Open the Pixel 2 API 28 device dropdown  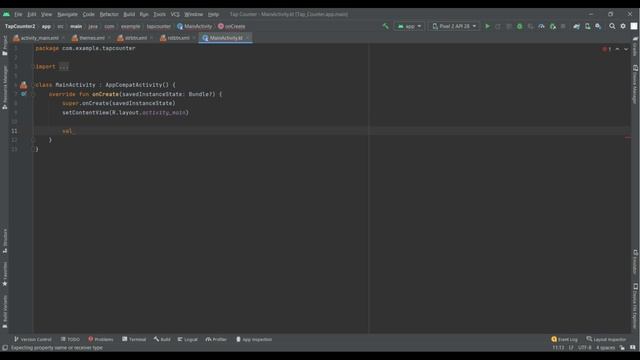pos(454,26)
